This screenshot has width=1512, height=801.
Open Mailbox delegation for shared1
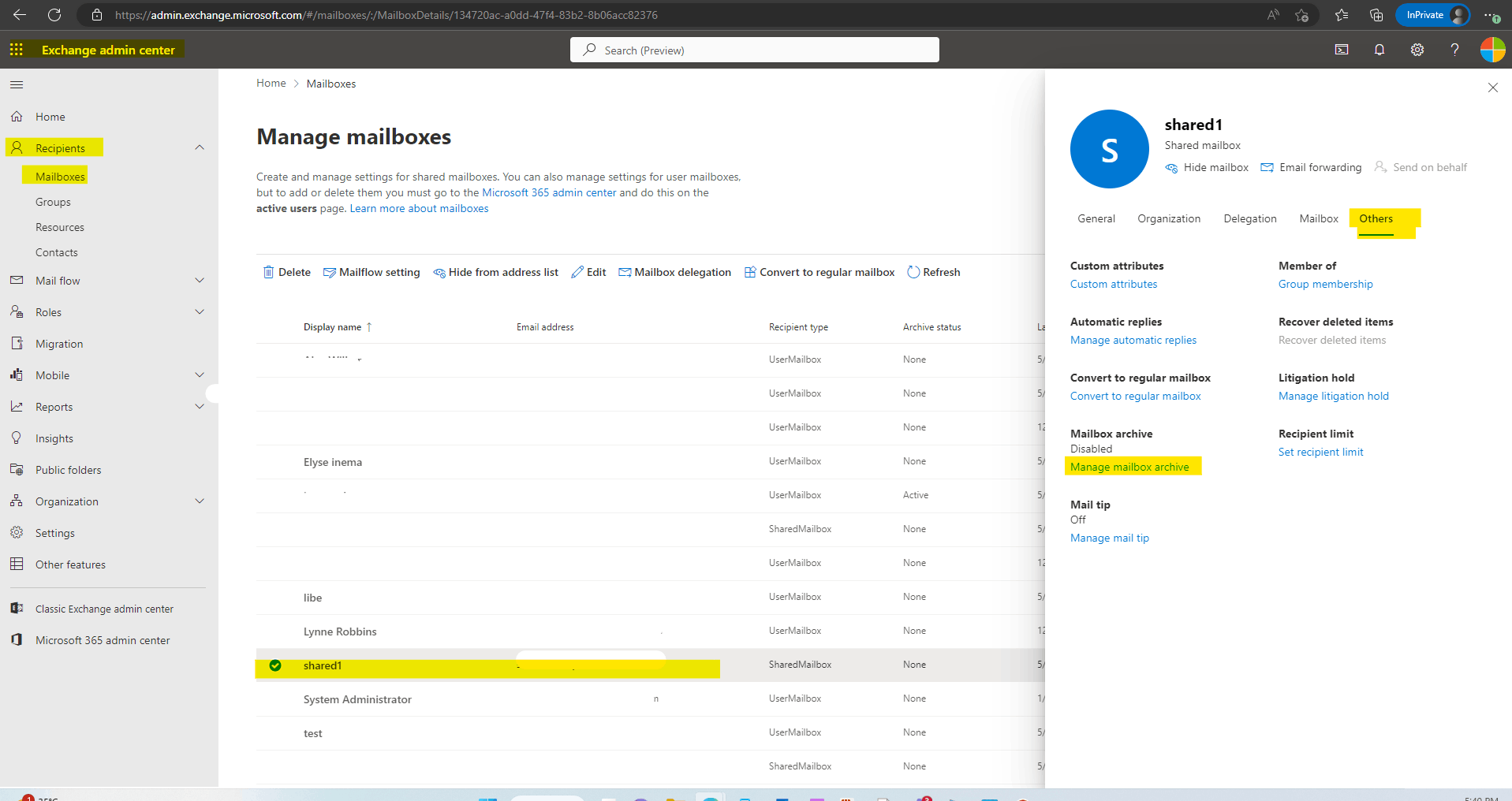point(674,272)
